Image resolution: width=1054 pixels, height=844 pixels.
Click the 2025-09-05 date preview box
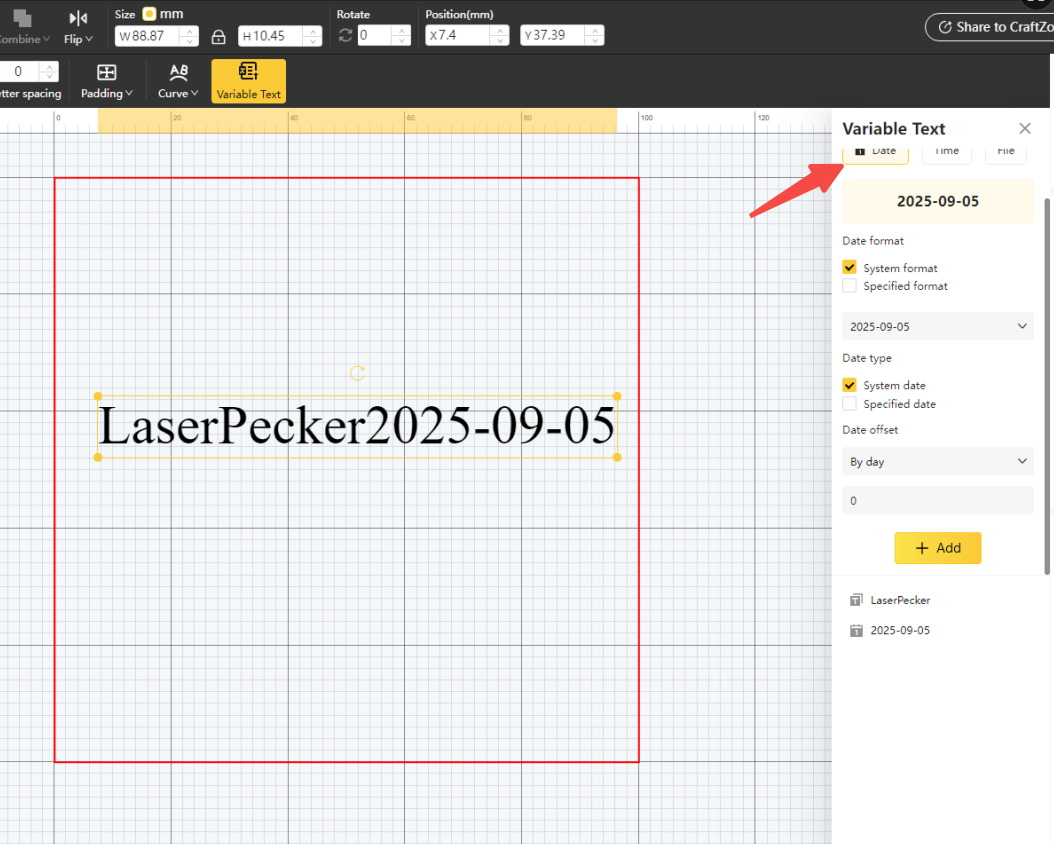pyautogui.click(x=938, y=201)
